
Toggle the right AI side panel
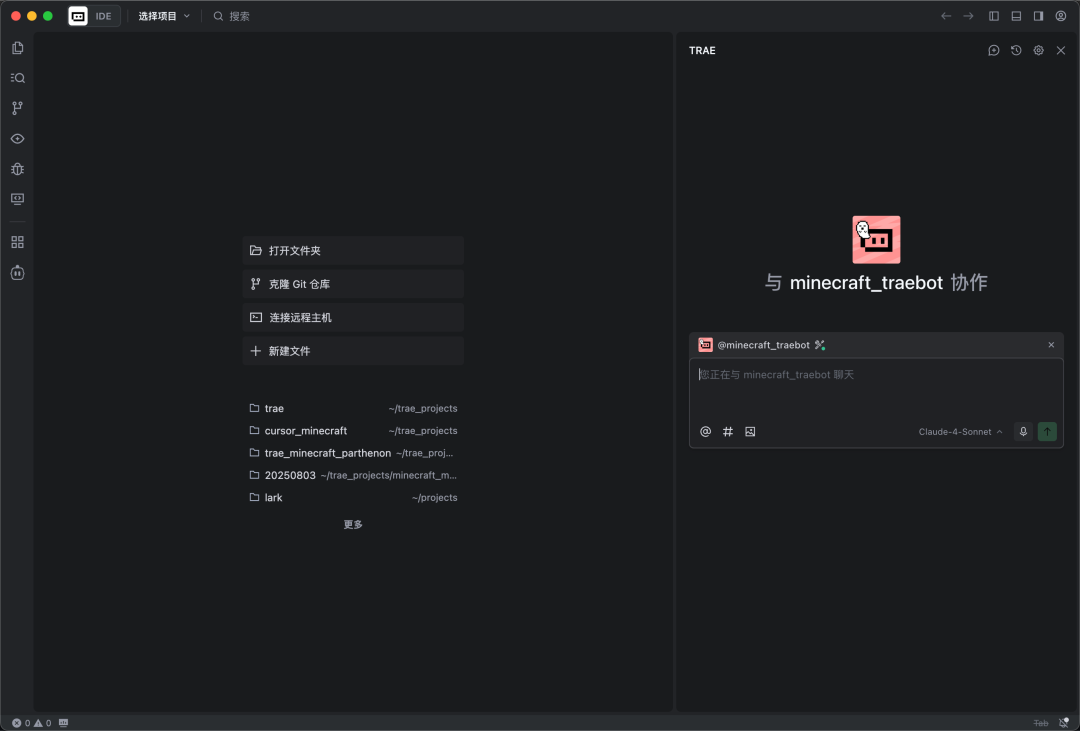pos(1038,16)
